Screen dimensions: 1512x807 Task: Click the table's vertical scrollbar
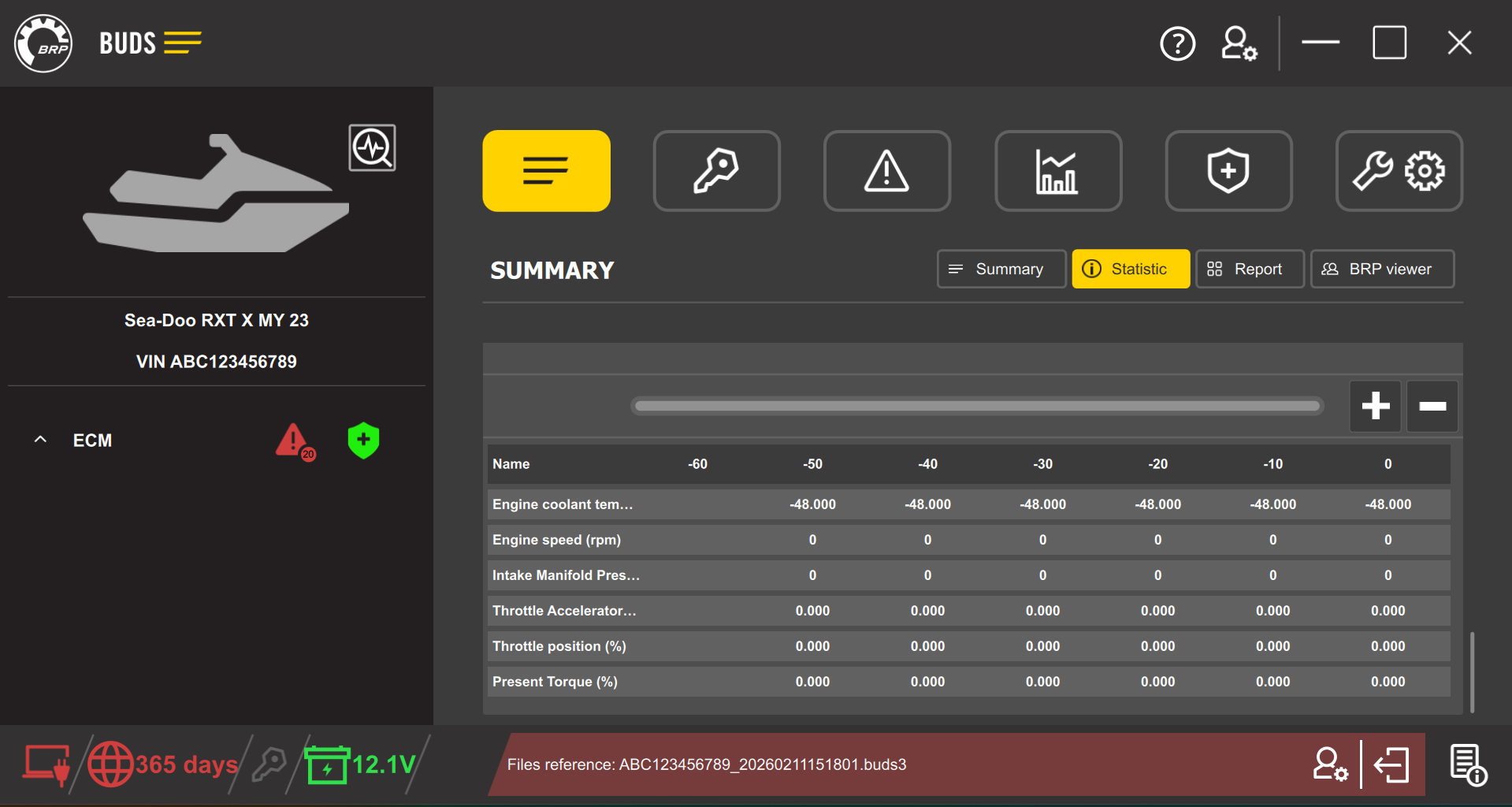(1471, 671)
